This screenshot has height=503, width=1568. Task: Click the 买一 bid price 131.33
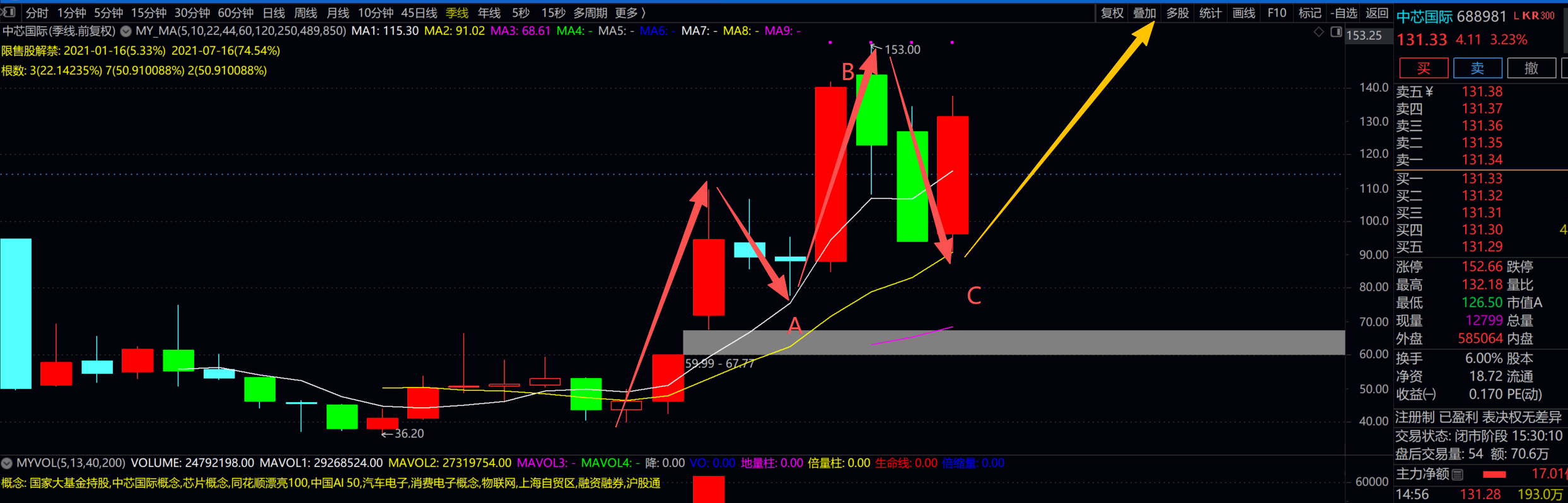point(1482,179)
